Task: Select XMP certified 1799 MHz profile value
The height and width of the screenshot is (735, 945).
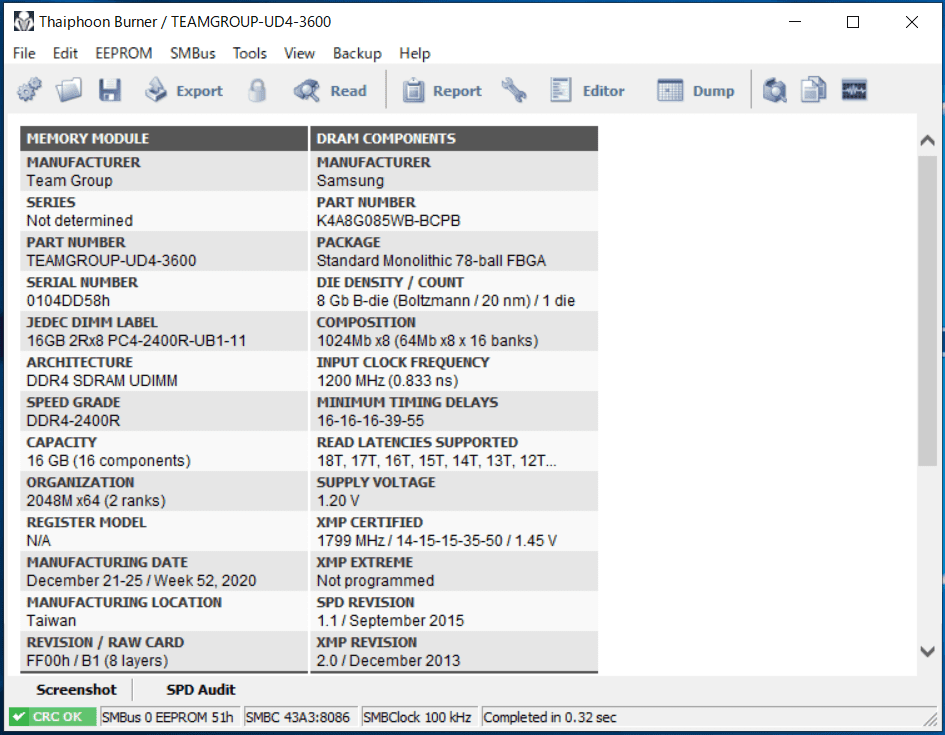Action: click(436, 541)
